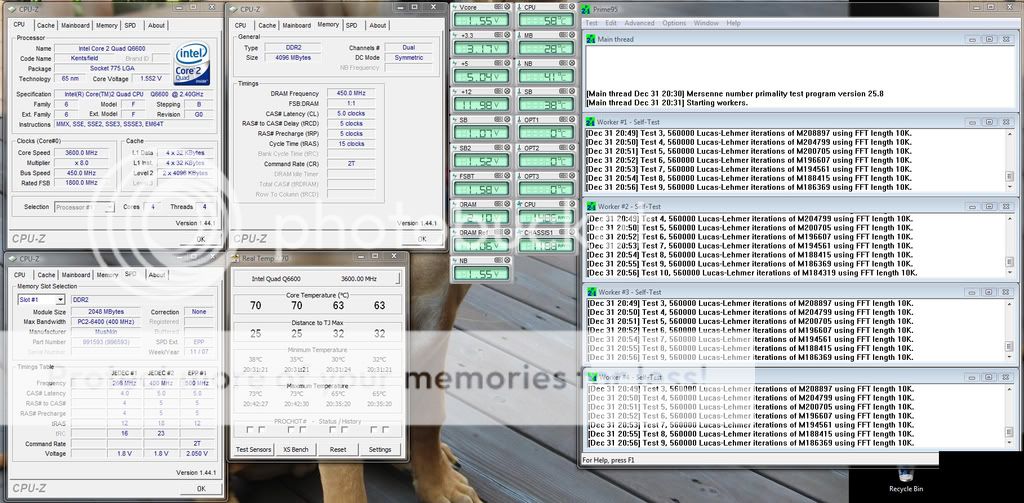Open settings icon on OPT3 gadget

click(x=564, y=176)
